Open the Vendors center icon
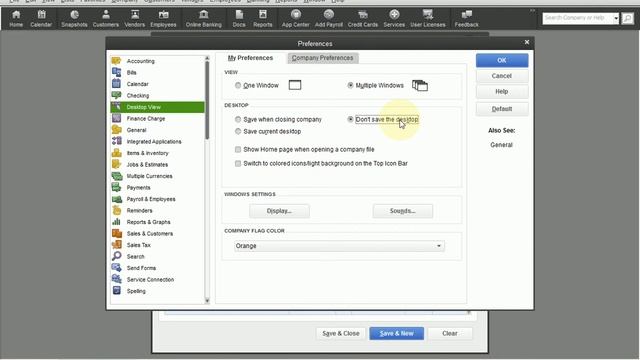Viewport: 640px width, 360px height. click(x=135, y=19)
